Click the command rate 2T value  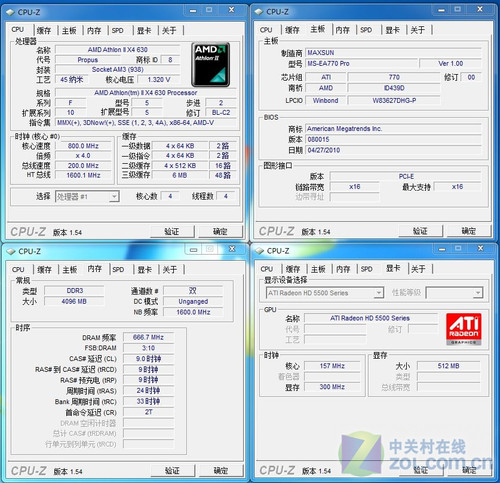148,412
